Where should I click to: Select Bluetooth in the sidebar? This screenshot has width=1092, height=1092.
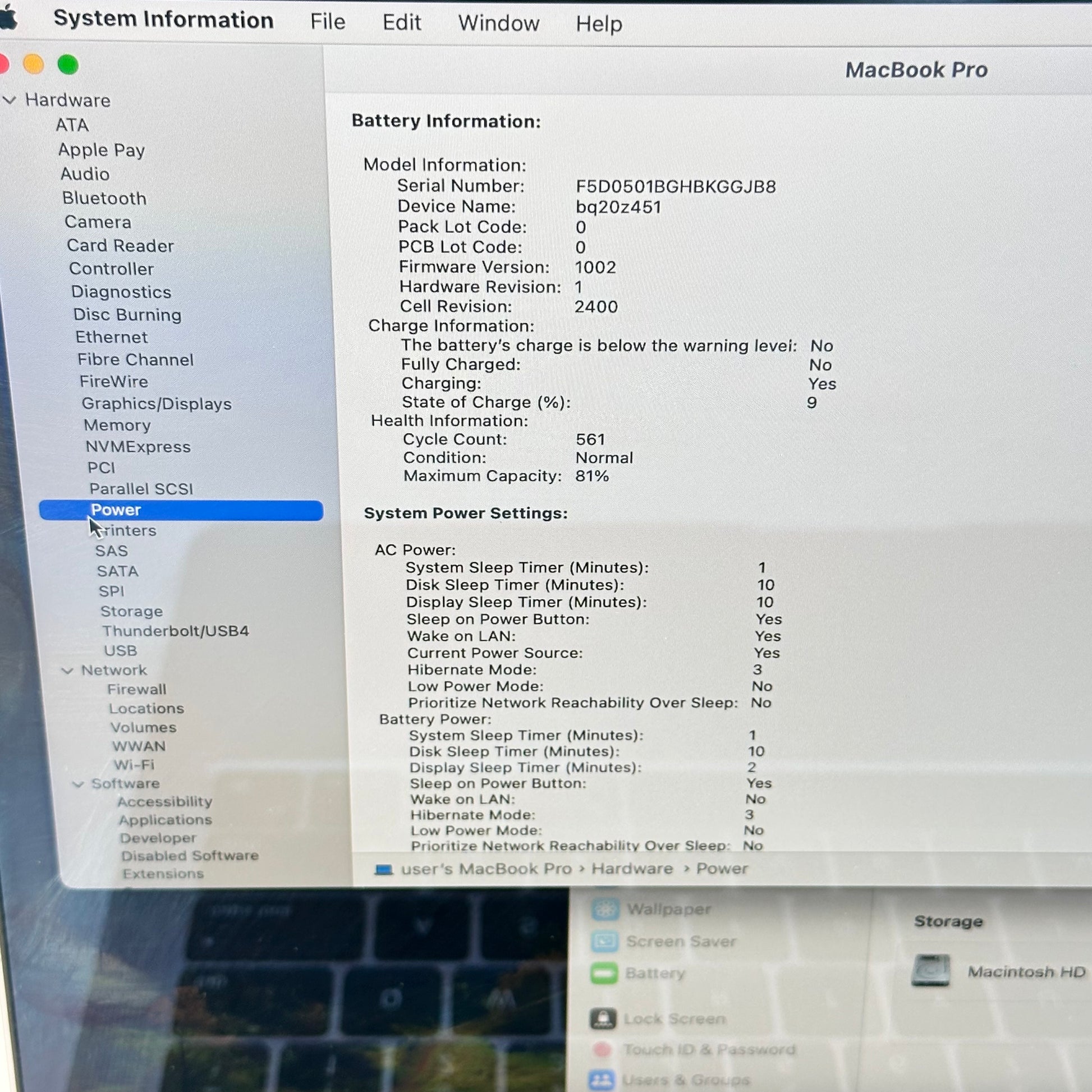pos(104,199)
